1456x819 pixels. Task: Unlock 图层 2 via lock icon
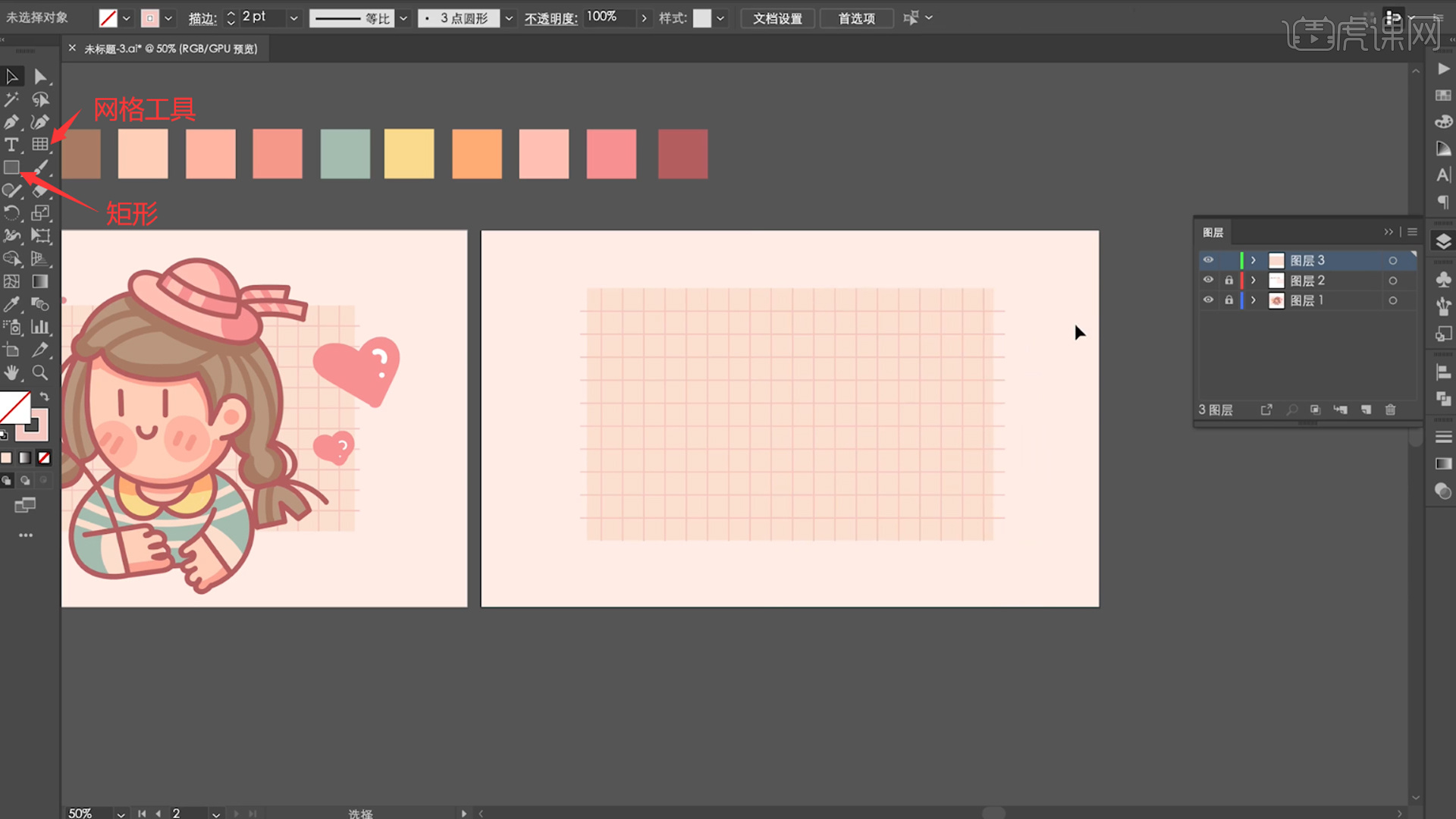[x=1228, y=281]
